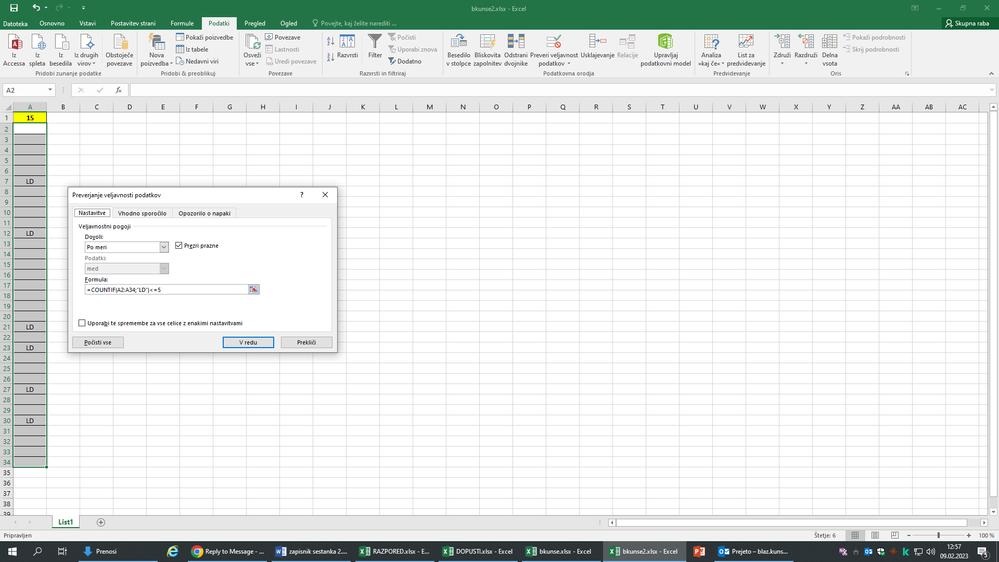Screen dimensions: 999x562
Task: Toggle the Prezri prazne checkbox
Action: pos(178,245)
